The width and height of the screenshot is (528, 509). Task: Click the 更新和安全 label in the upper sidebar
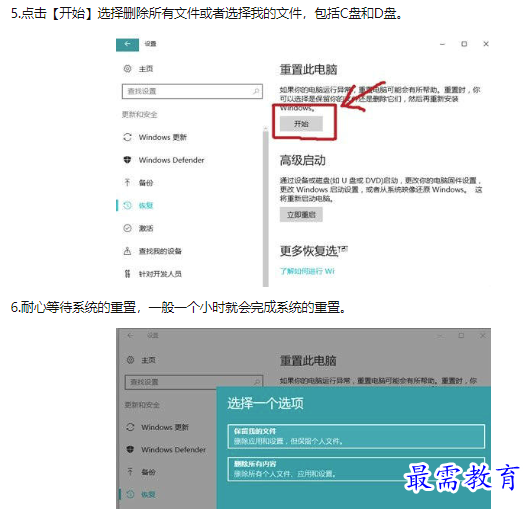pos(139,115)
